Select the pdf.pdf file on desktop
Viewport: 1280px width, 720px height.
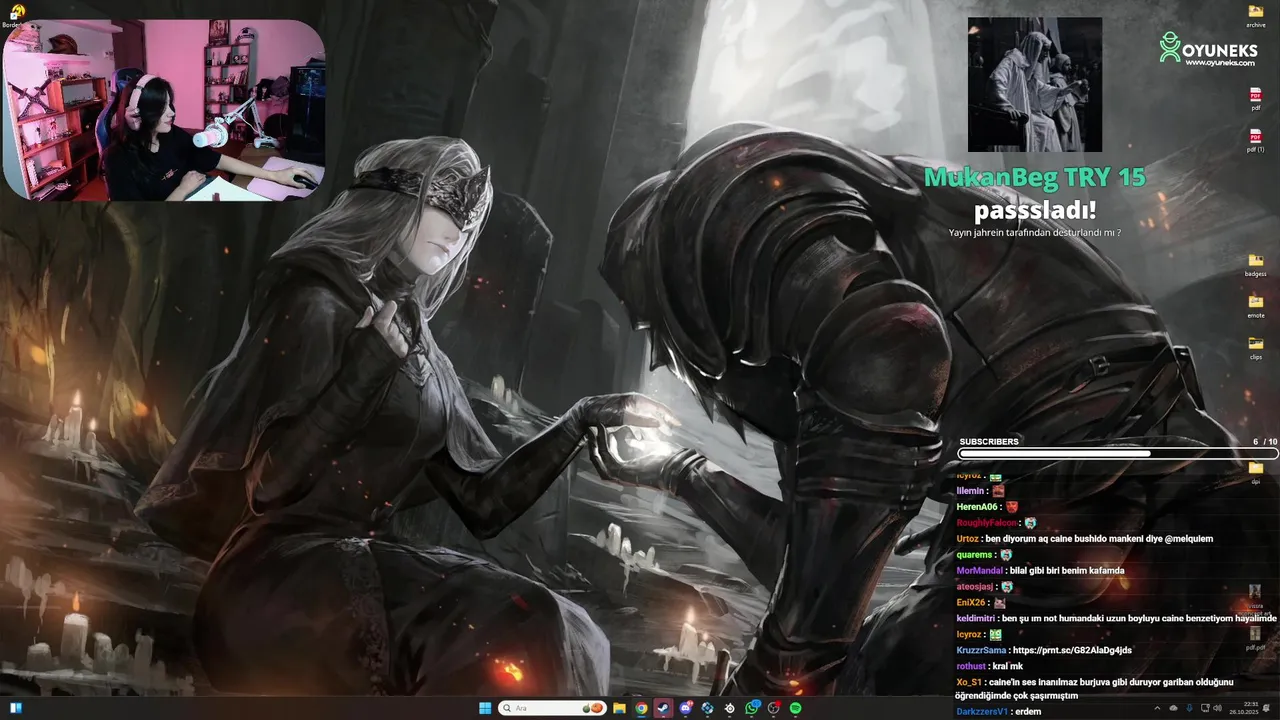1256,638
